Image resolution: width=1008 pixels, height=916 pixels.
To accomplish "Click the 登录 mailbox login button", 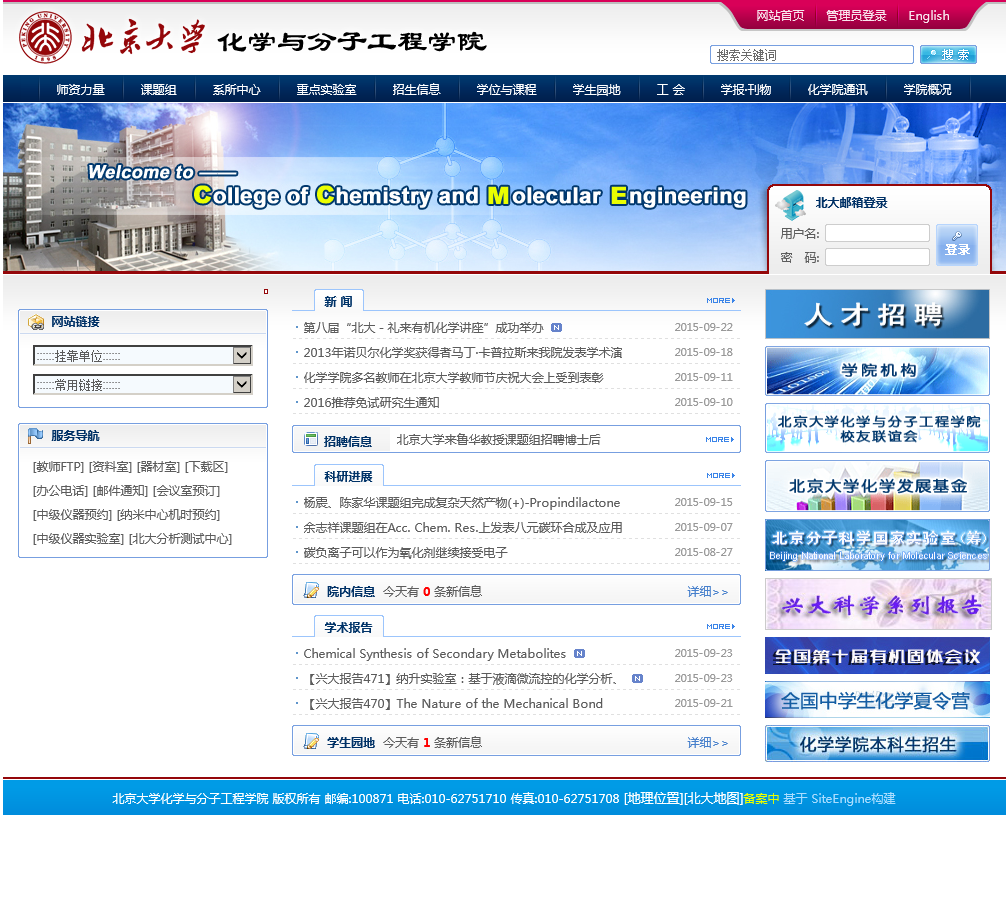I will click(x=957, y=244).
